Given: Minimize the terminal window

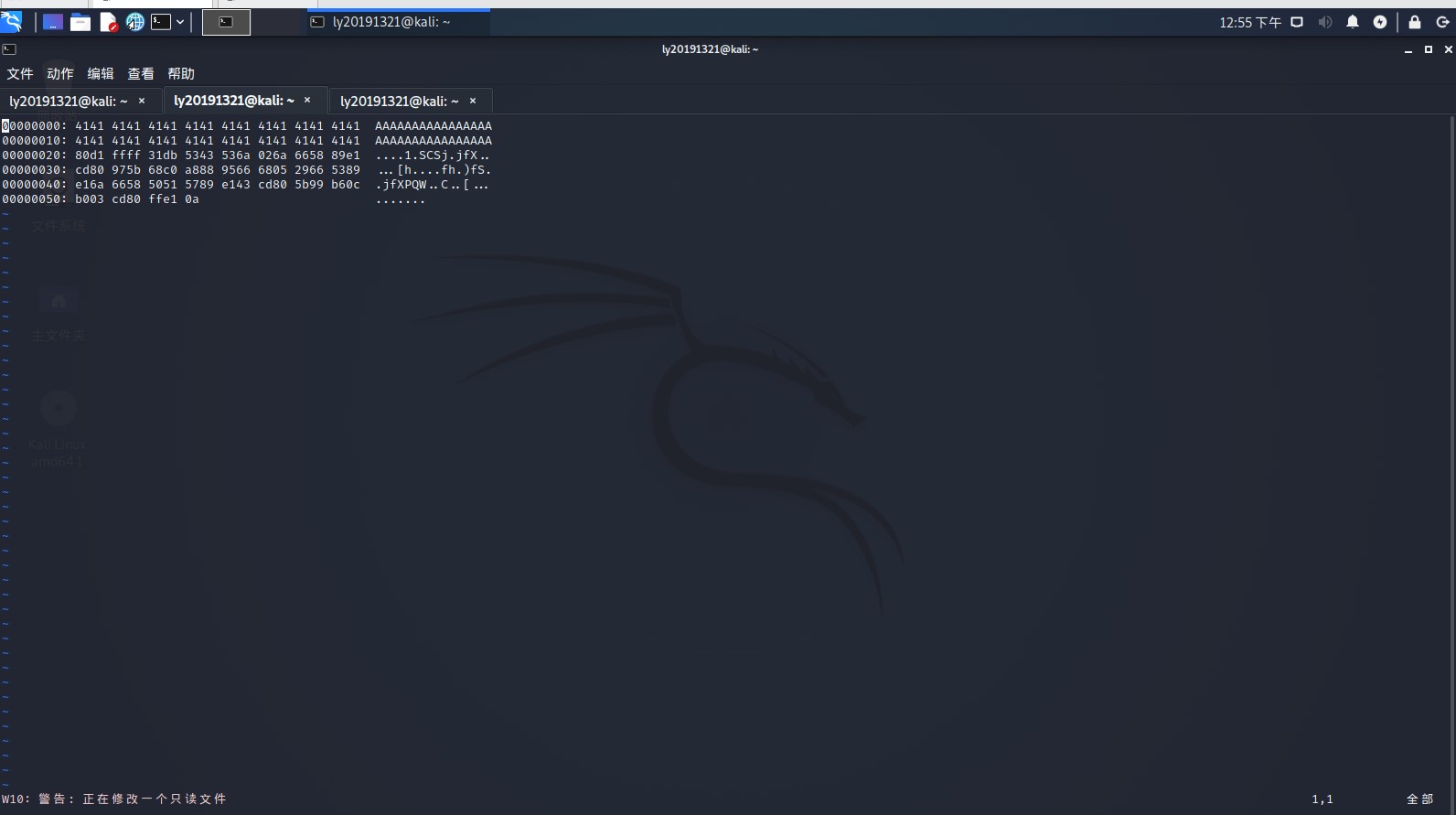Looking at the screenshot, I should tap(1408, 49).
